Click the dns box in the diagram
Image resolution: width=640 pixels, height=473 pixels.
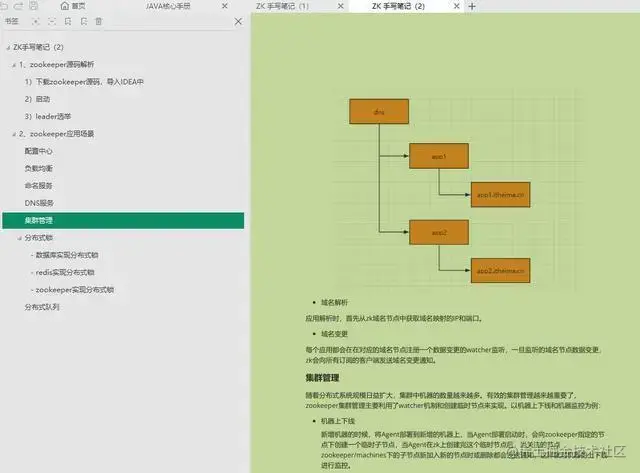379,111
